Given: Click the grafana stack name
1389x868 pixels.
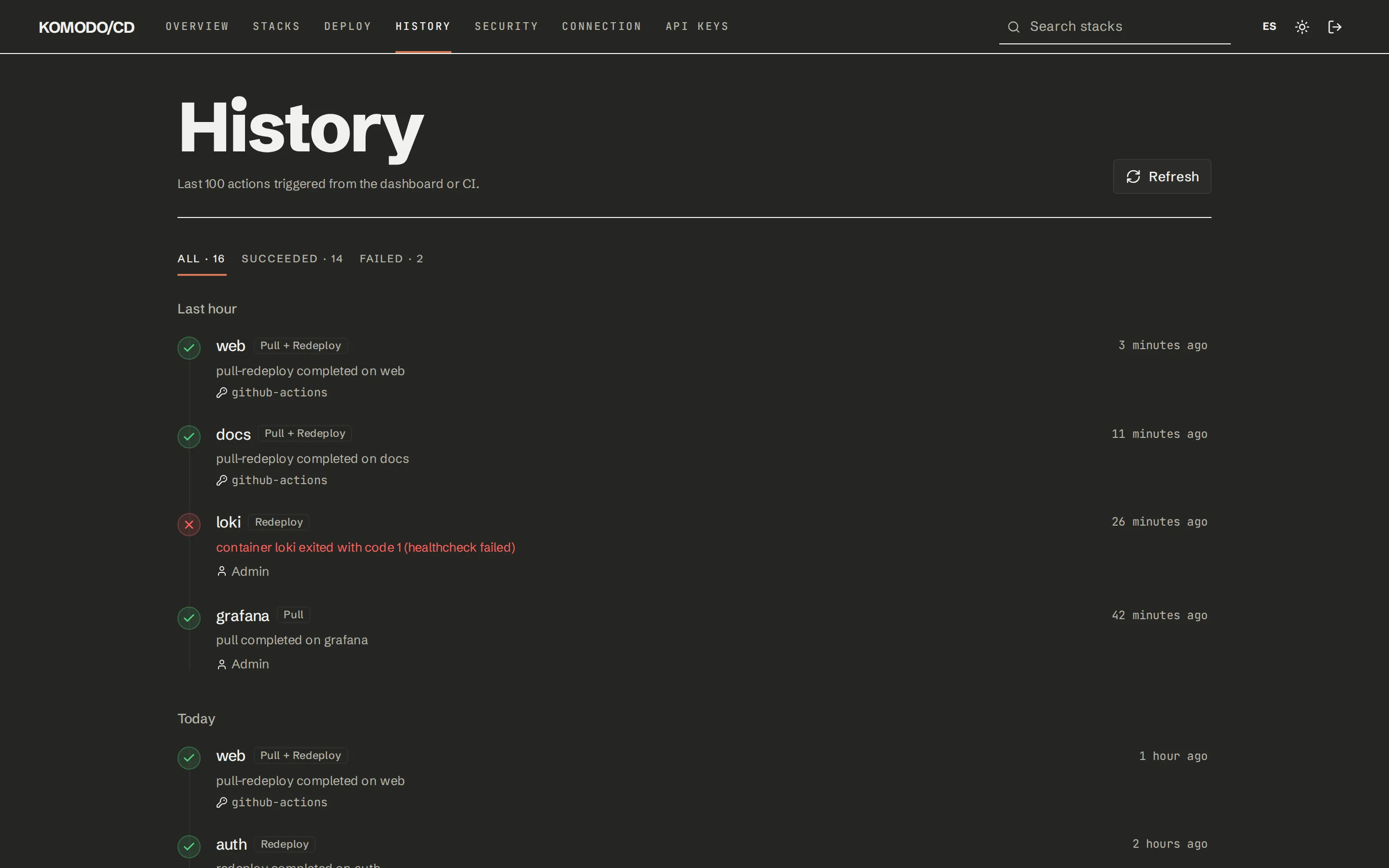Looking at the screenshot, I should click(x=242, y=616).
